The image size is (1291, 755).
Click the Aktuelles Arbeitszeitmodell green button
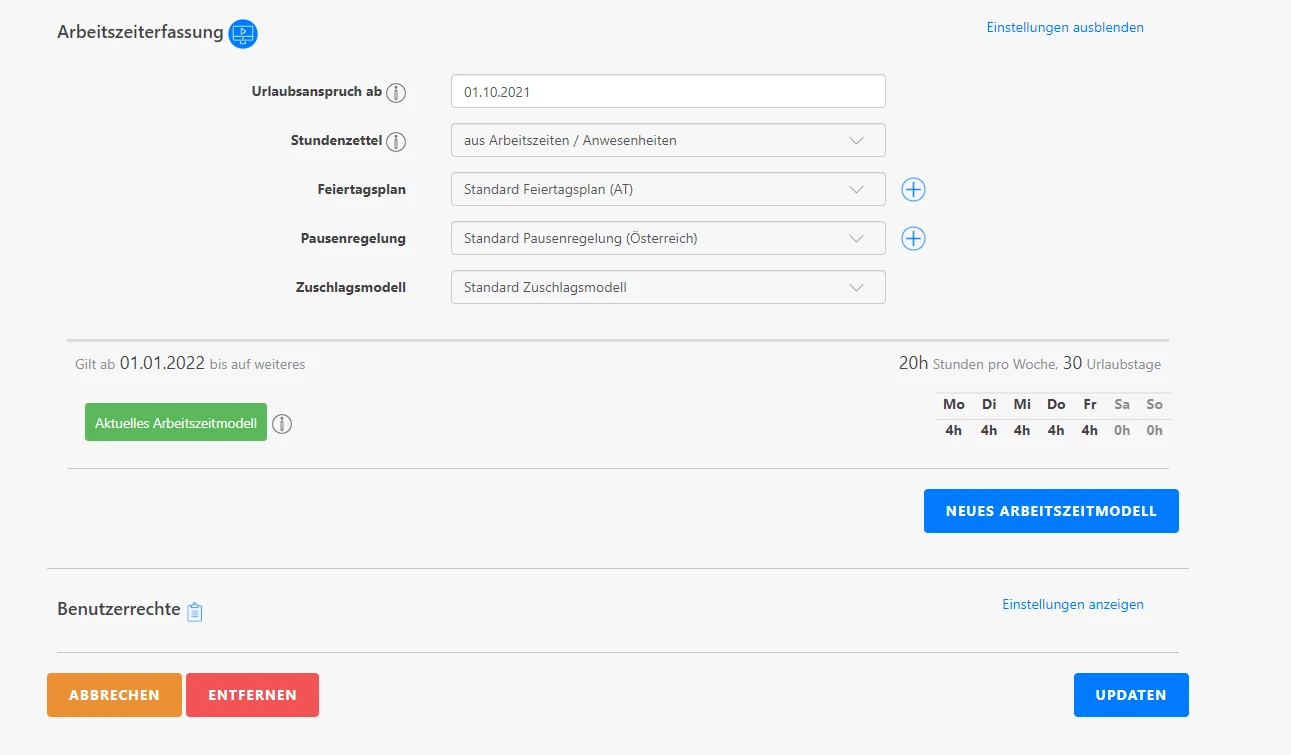click(x=176, y=423)
